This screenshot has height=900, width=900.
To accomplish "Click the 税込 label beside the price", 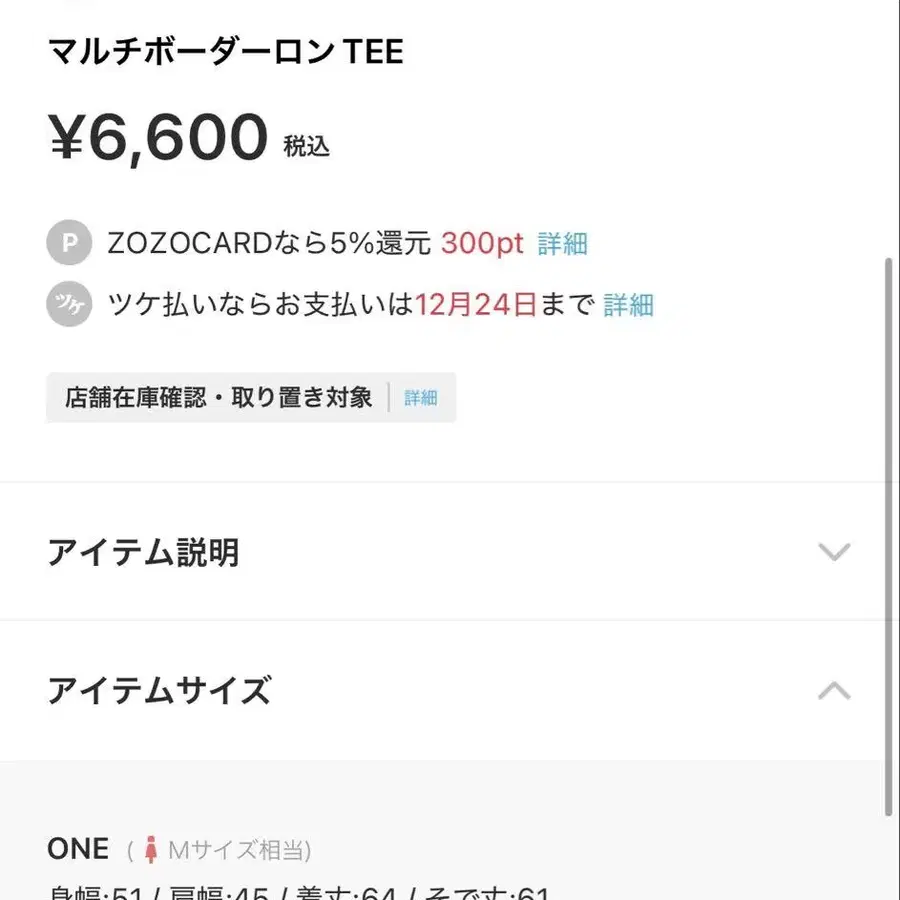I will tap(306, 147).
